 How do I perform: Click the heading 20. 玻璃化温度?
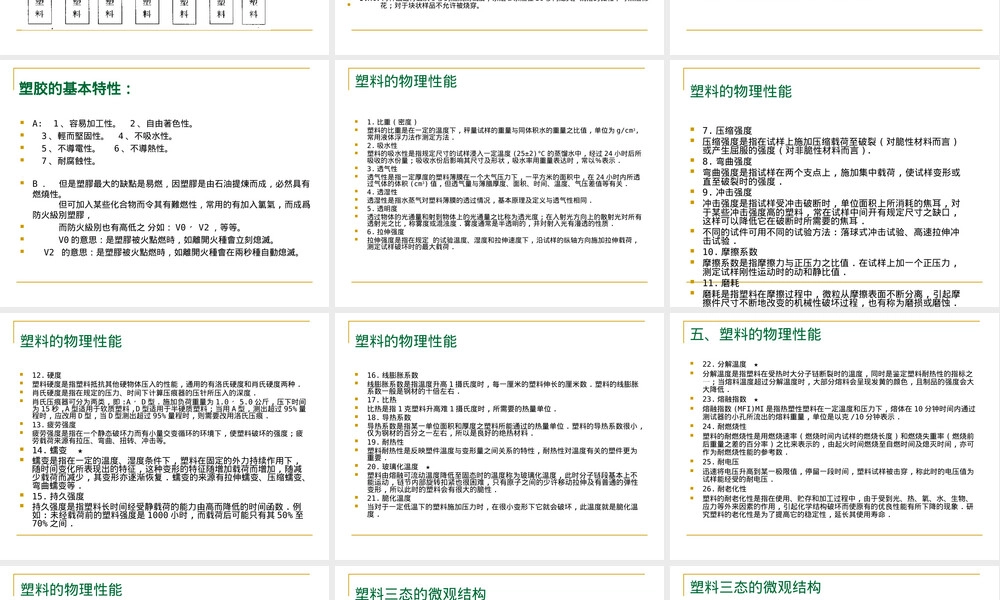[x=393, y=467]
